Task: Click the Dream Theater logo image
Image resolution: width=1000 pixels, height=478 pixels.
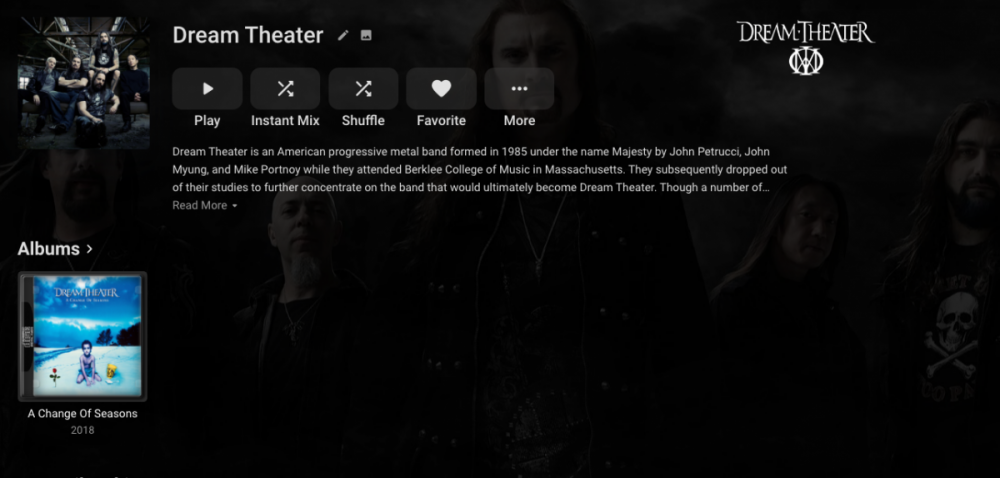Action: pos(805,48)
